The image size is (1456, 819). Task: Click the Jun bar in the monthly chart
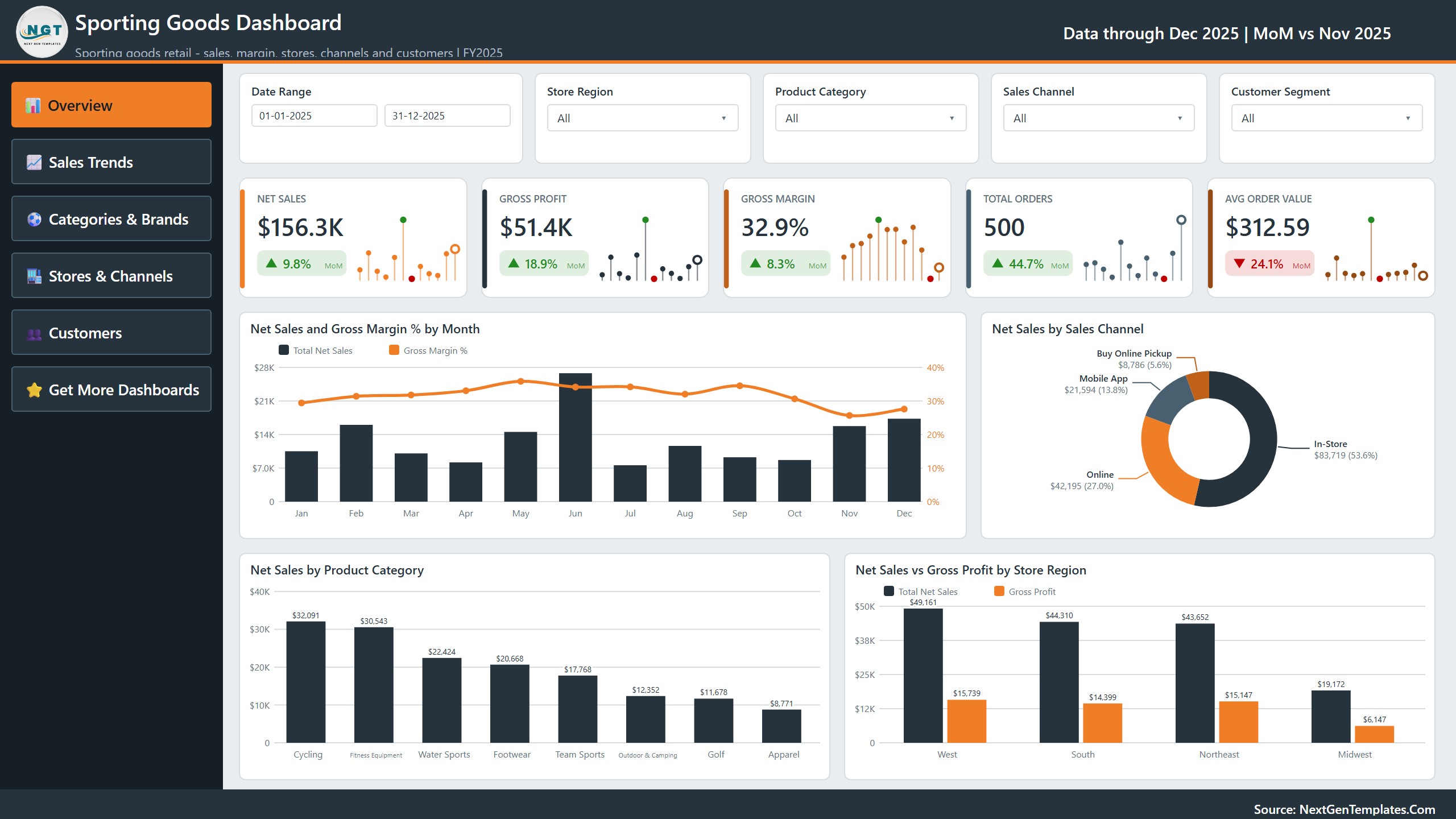[575, 437]
